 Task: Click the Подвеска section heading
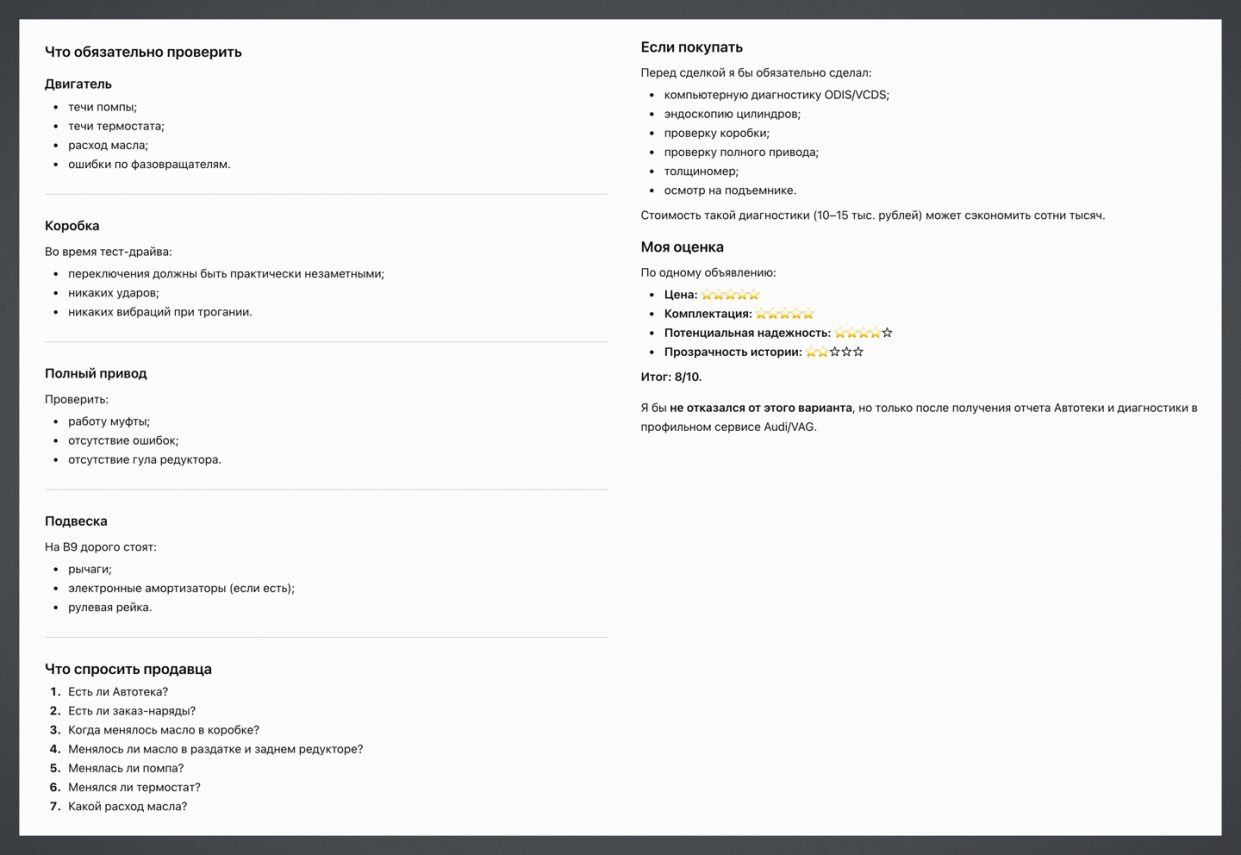click(76, 522)
